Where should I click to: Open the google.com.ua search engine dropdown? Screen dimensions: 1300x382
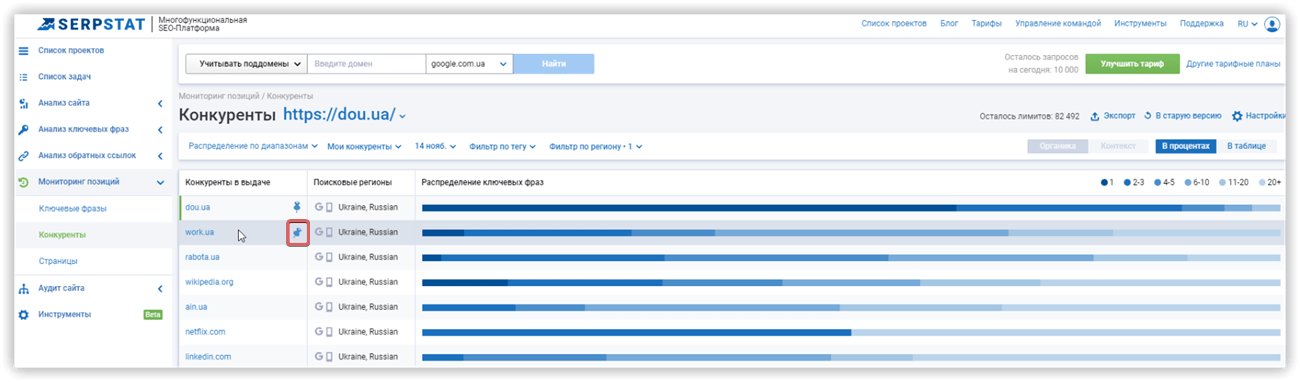pos(470,64)
